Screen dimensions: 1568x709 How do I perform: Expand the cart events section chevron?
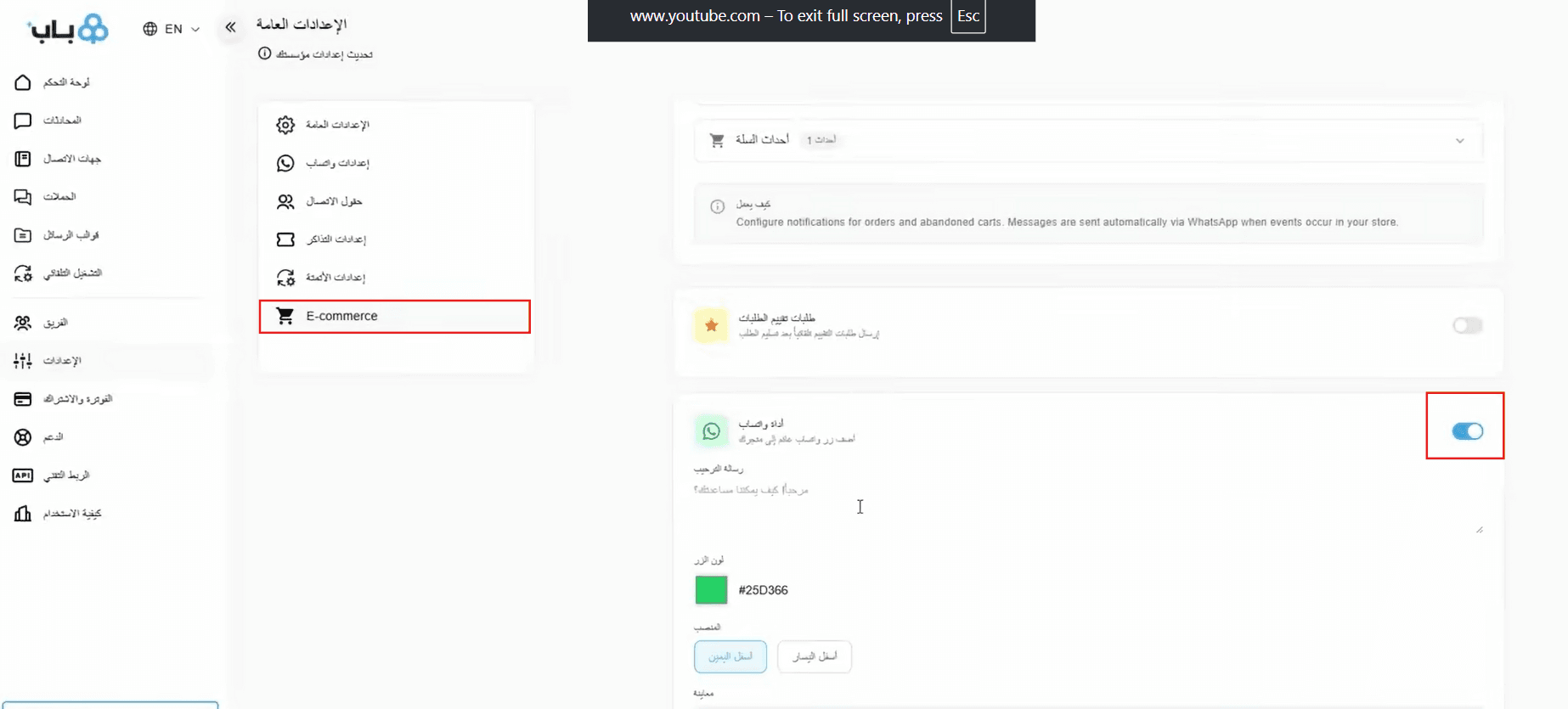point(1459,141)
